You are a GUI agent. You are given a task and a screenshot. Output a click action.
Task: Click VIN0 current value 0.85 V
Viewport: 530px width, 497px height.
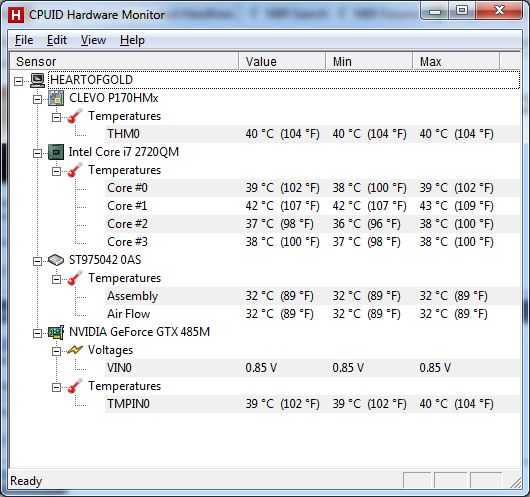coord(261,368)
